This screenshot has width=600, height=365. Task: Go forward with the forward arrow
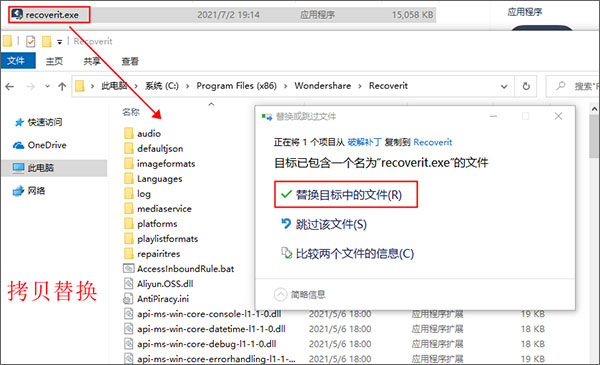(30, 86)
